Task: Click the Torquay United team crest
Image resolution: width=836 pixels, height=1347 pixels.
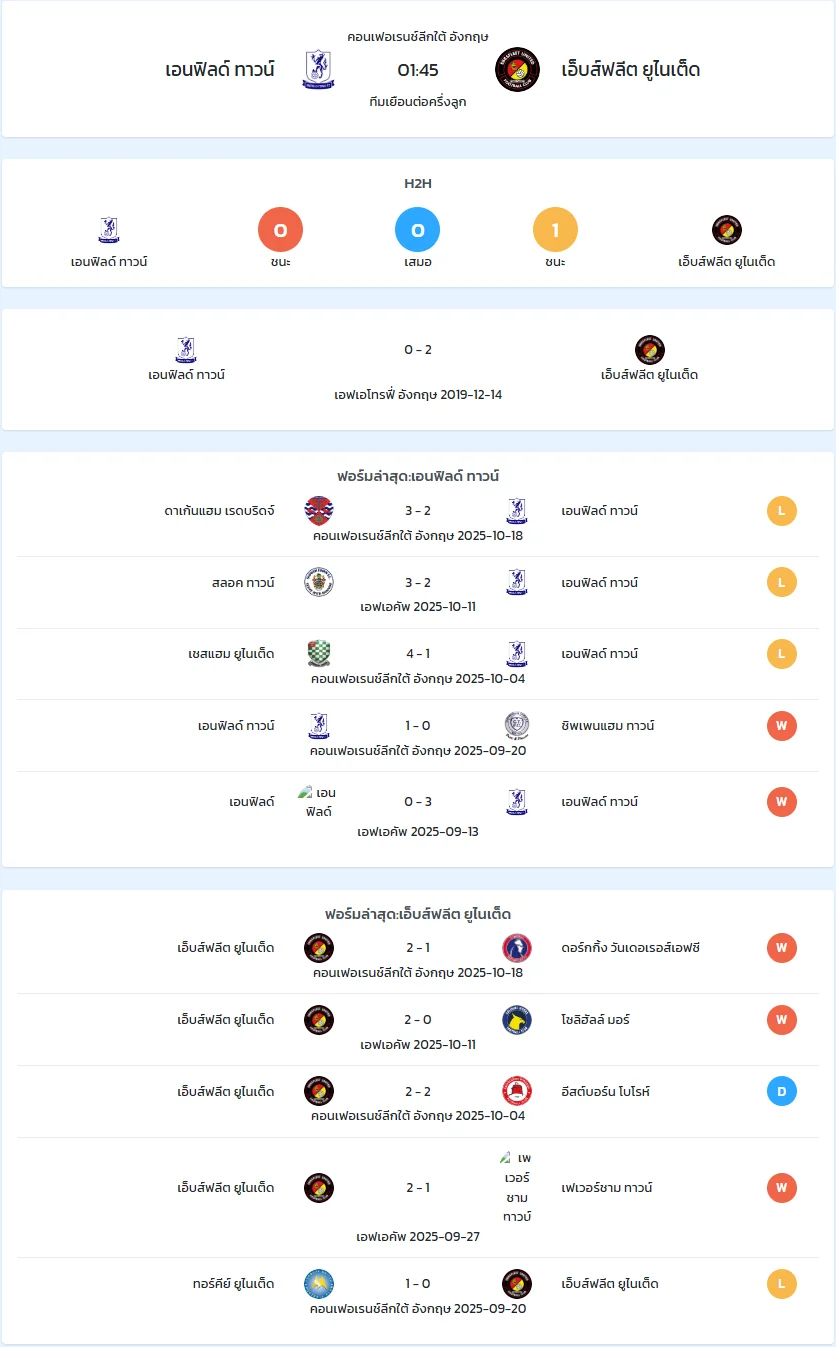Action: 318,1284
